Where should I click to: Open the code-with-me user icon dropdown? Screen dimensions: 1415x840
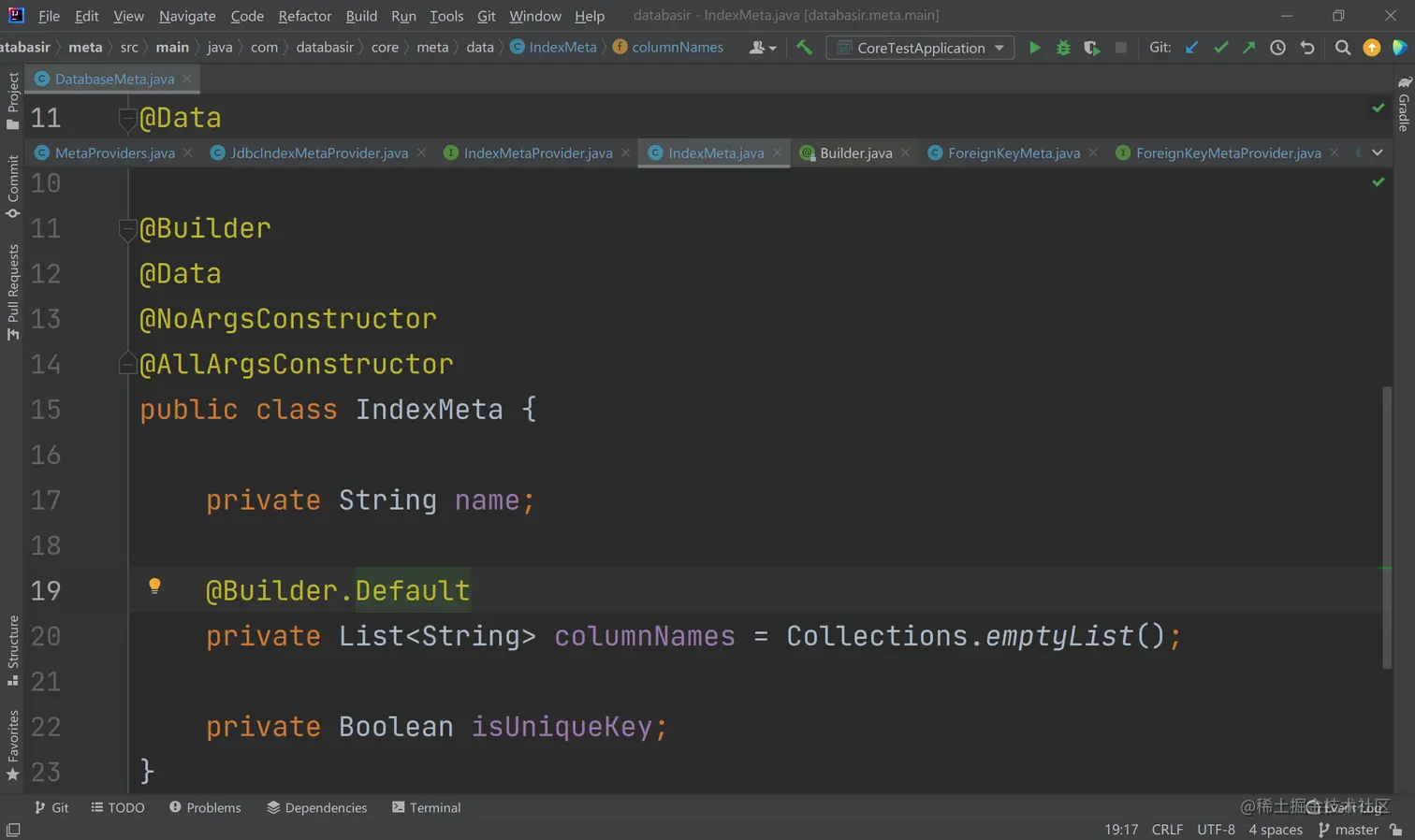point(763,48)
